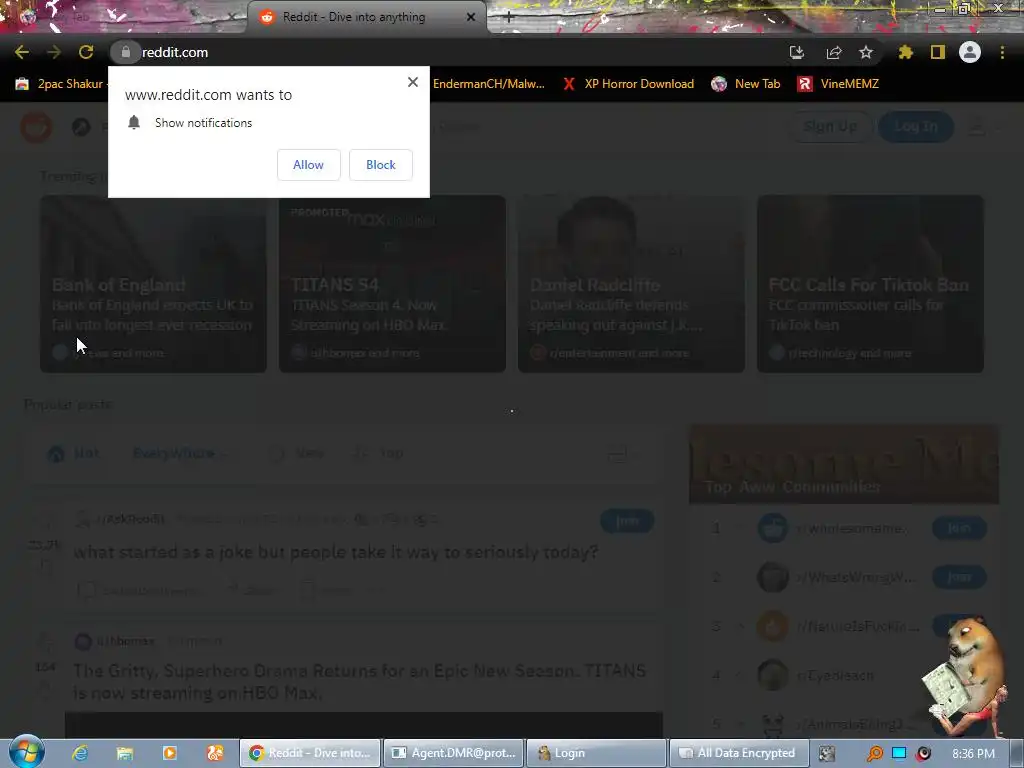Open the Windows Media Player taskbar icon
Image resolution: width=1024 pixels, height=768 pixels.
(169, 753)
